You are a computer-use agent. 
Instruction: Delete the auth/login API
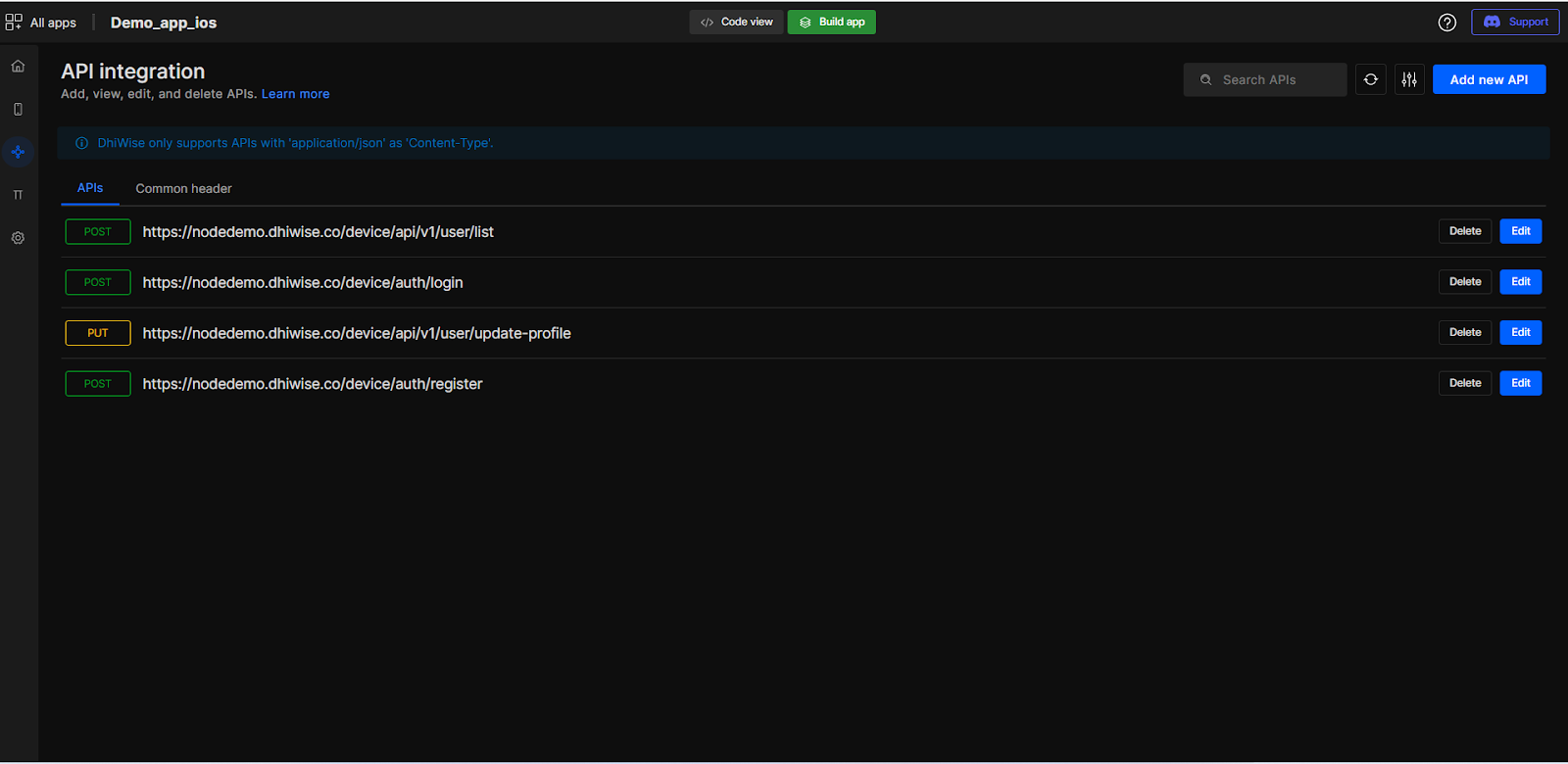[1464, 282]
